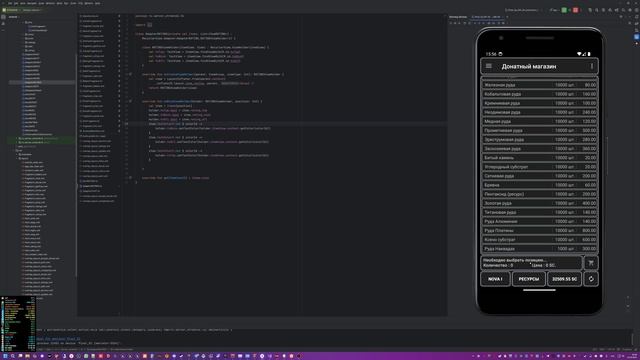Select the Белый камень row
The image size is (640, 360).
pos(540,158)
